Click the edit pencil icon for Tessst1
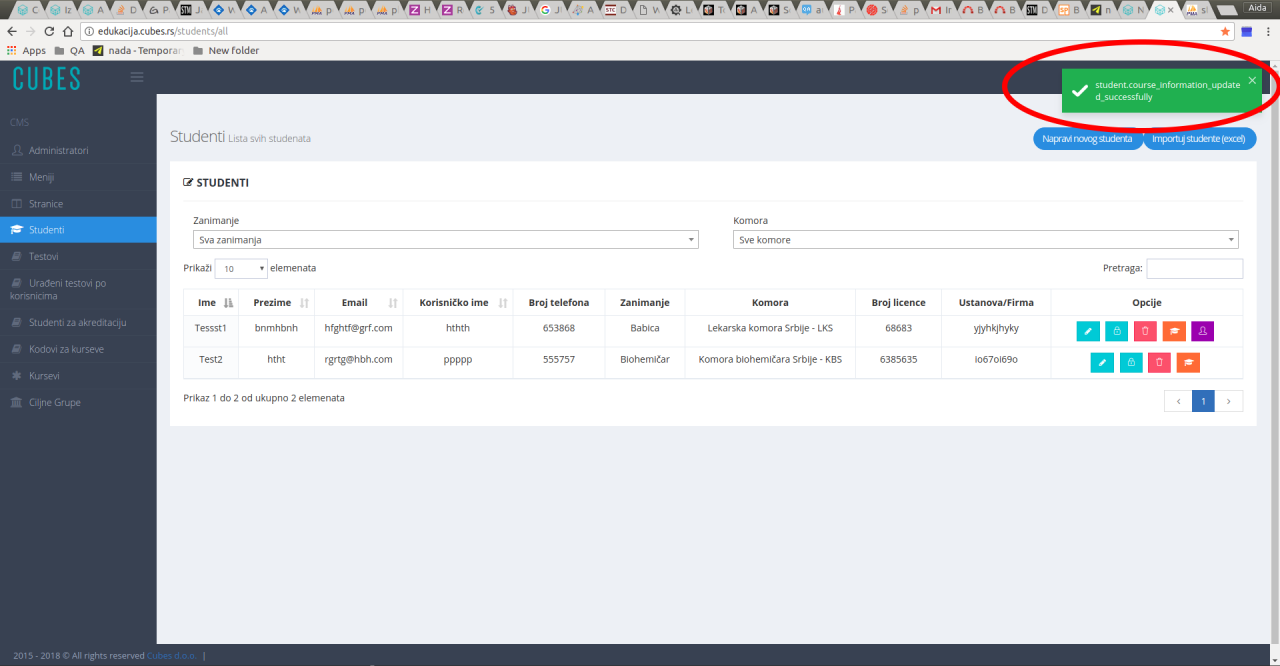1280x666 pixels. click(1089, 332)
